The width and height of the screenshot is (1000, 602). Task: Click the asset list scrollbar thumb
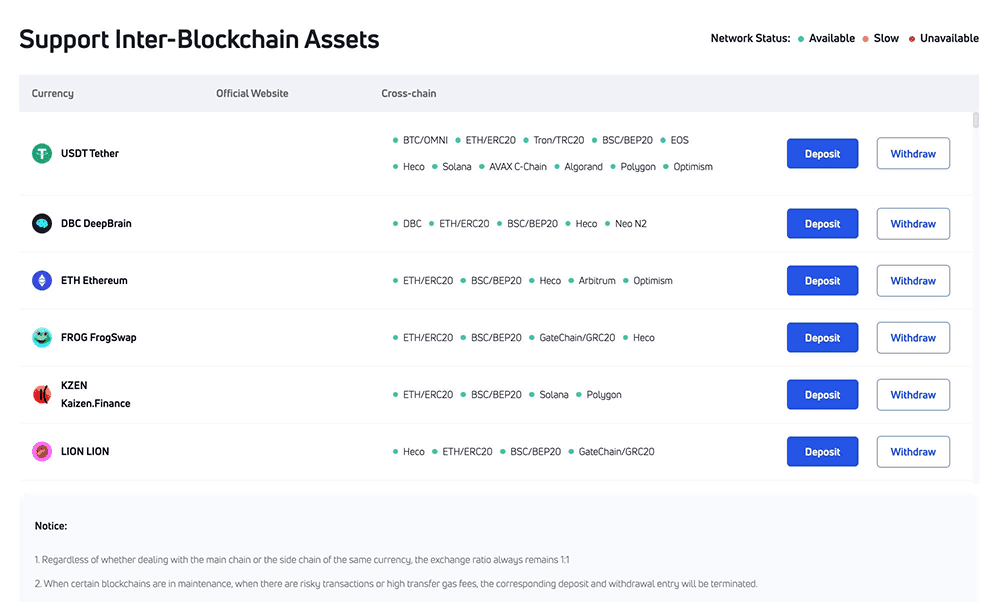pyautogui.click(x=975, y=120)
